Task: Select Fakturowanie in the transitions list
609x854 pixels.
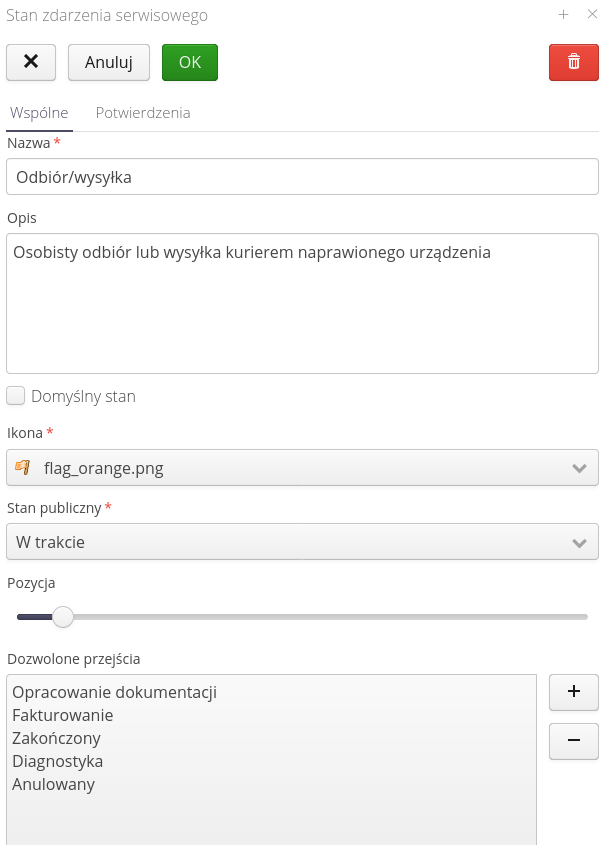Action: [x=60, y=714]
